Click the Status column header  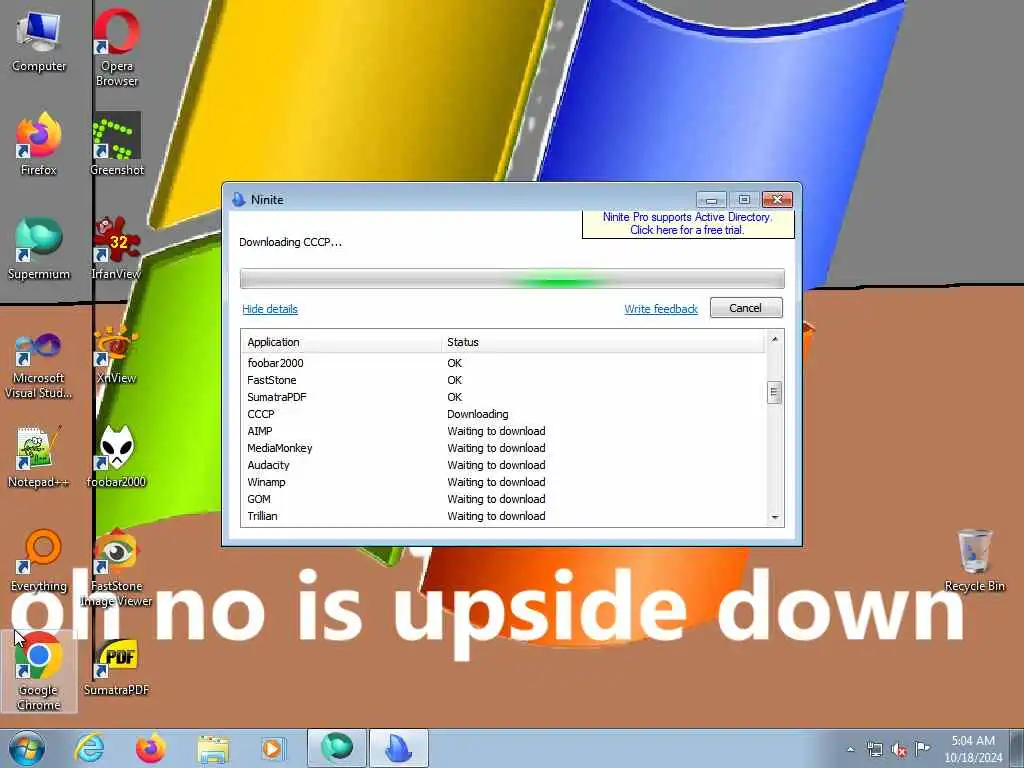[x=603, y=342]
